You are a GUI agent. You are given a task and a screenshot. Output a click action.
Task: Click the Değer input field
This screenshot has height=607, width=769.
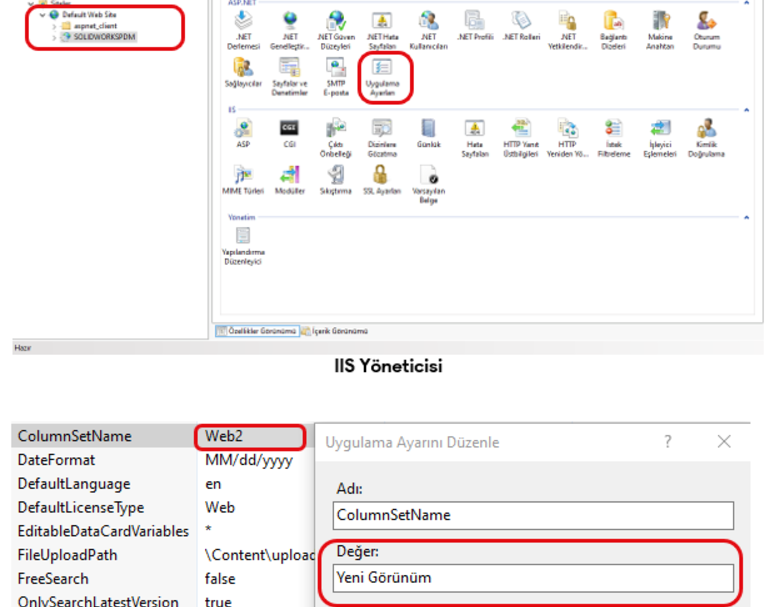pos(533,578)
